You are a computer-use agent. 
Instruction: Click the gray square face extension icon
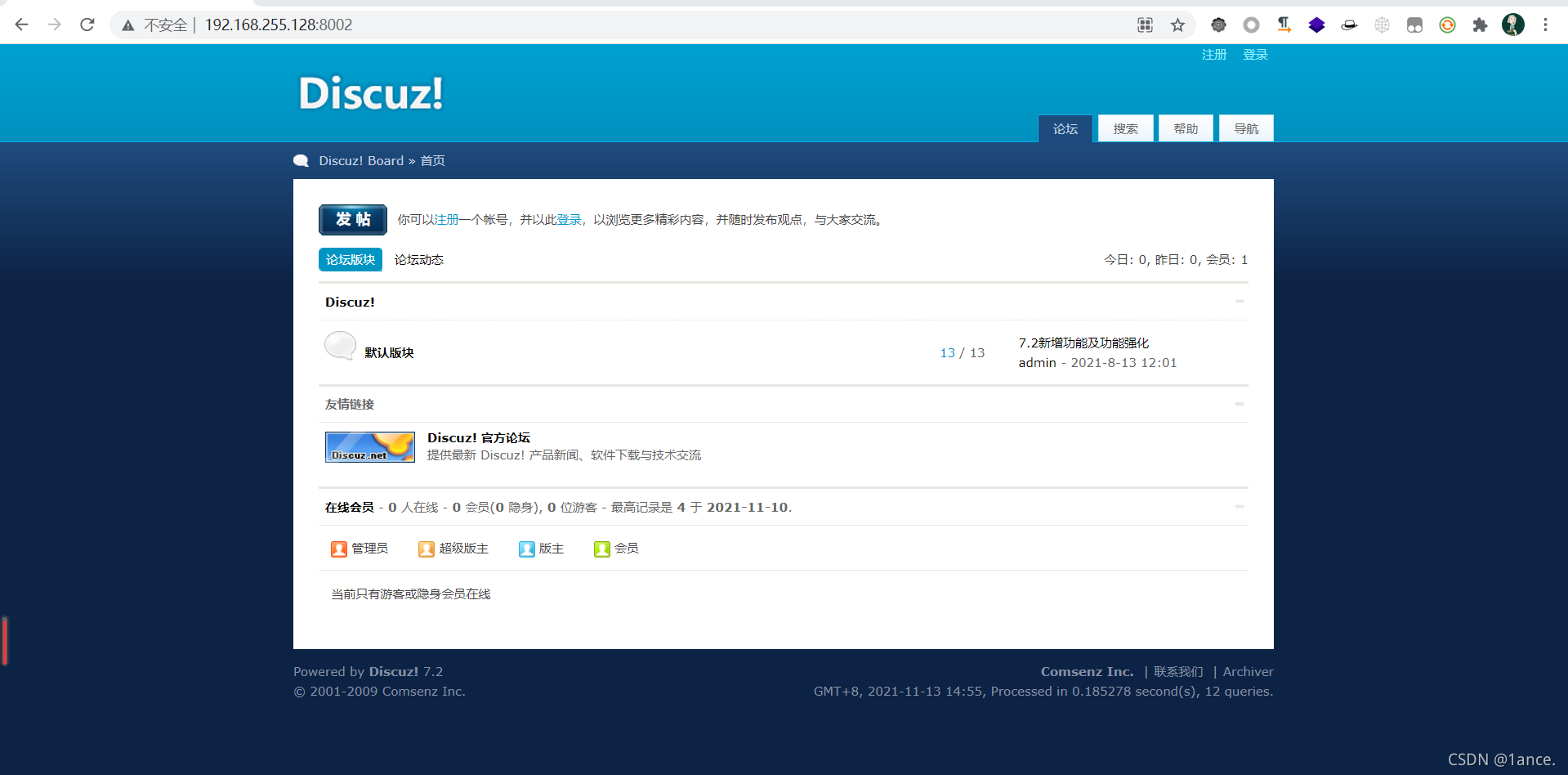[x=1414, y=25]
